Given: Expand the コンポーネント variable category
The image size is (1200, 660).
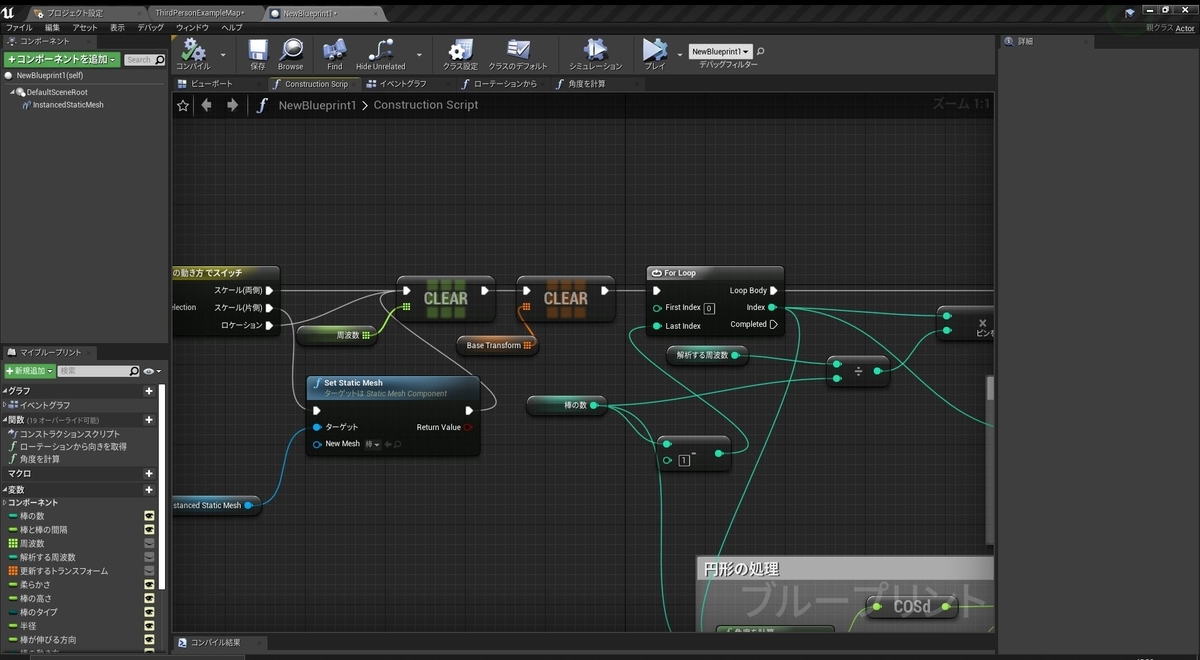Looking at the screenshot, I should tap(4, 502).
